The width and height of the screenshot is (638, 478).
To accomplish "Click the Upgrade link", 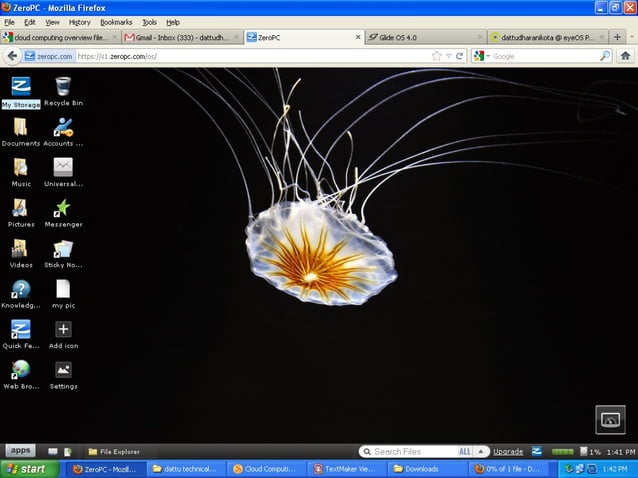I will [x=508, y=452].
